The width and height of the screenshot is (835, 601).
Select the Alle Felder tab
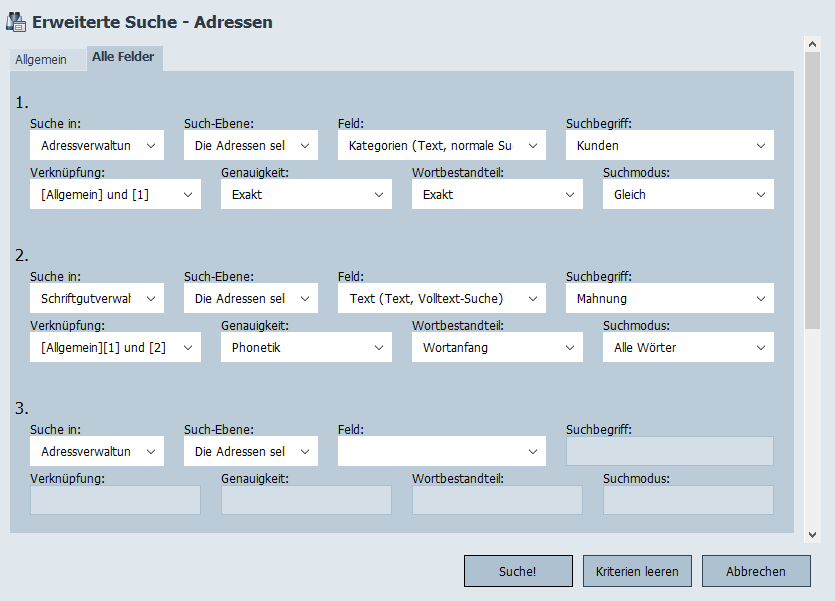pyautogui.click(x=123, y=58)
